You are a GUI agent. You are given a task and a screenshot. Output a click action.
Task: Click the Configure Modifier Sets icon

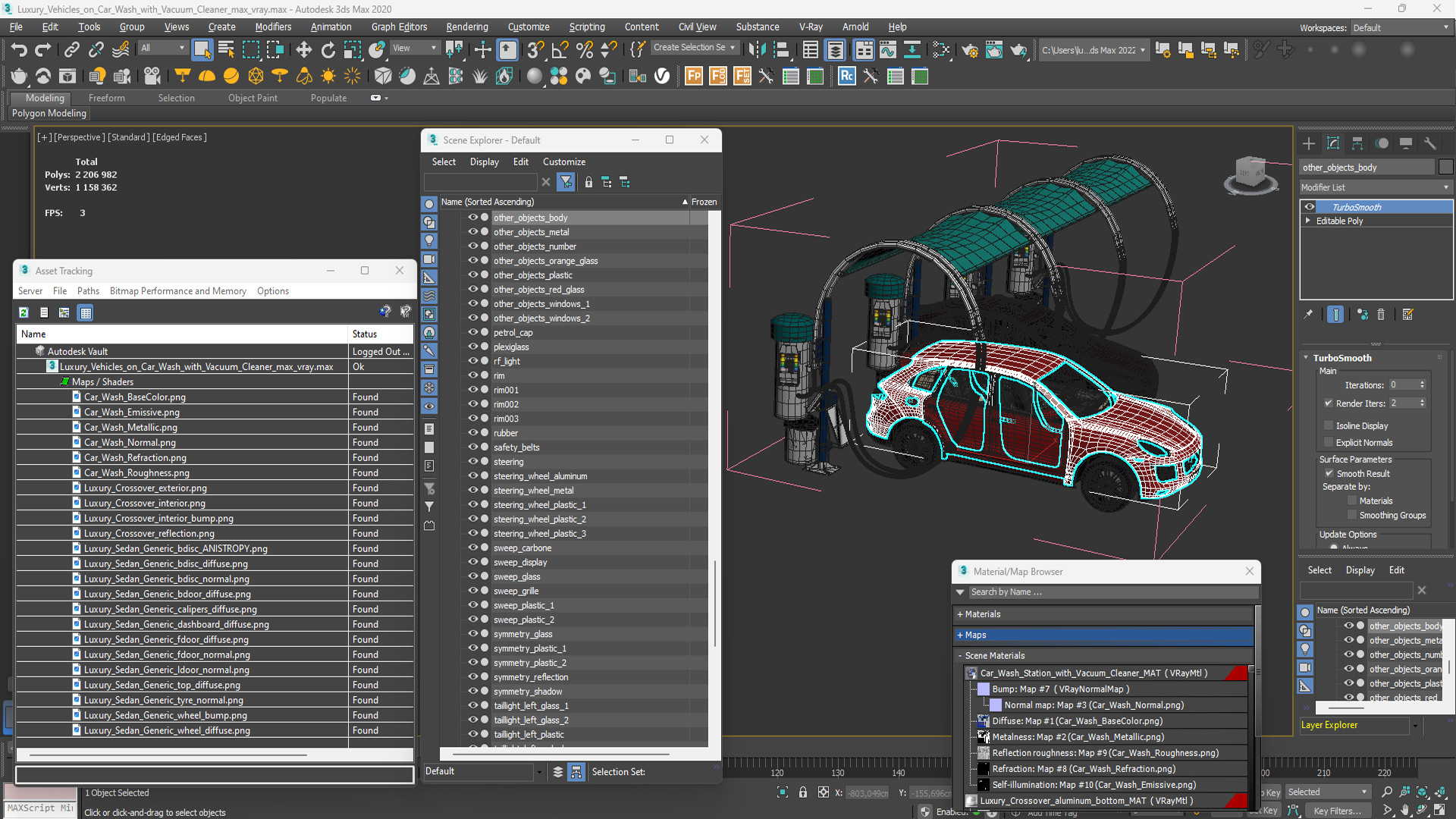coord(1408,314)
